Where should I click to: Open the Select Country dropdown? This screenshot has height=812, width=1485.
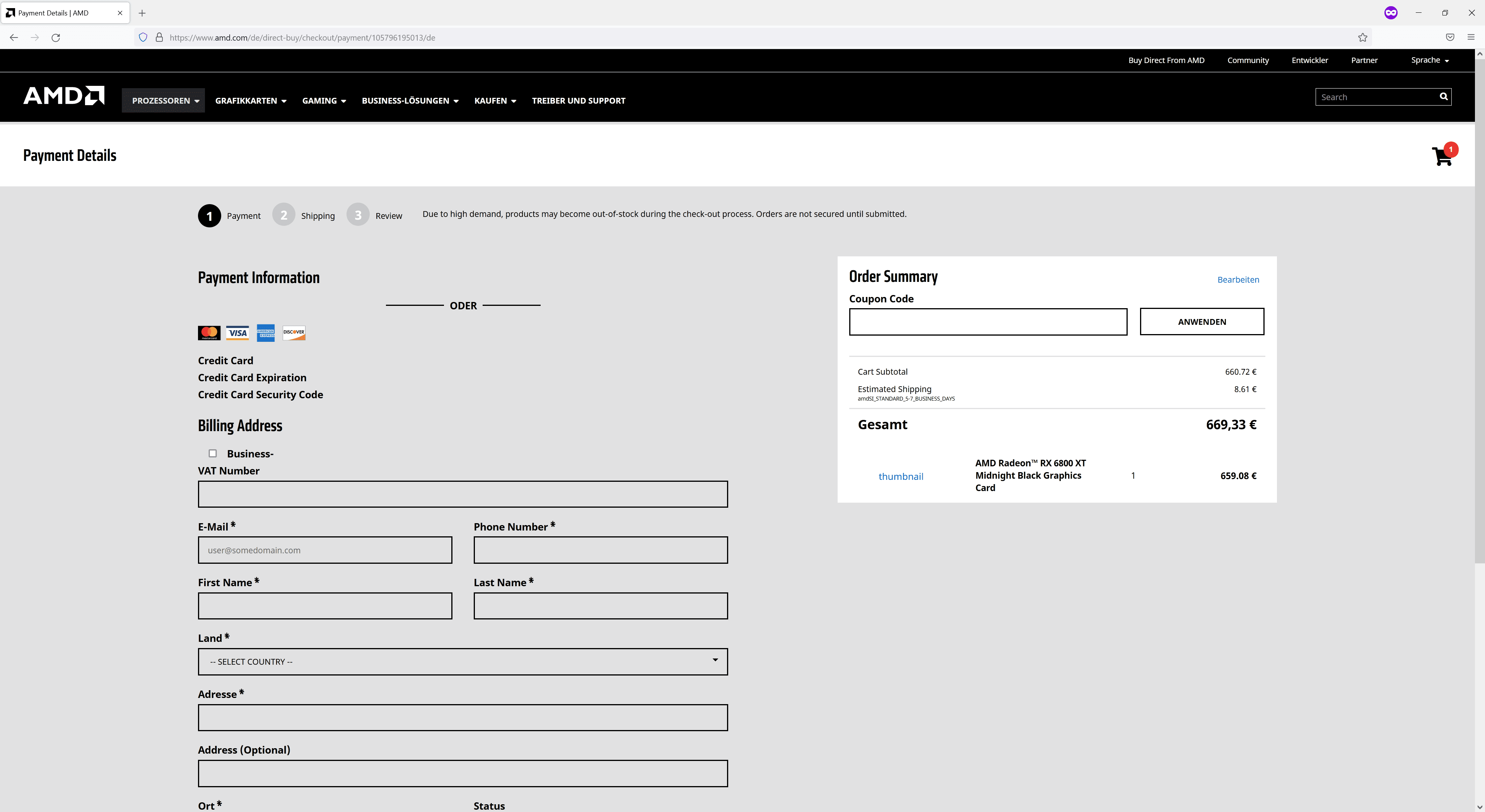[x=463, y=662]
